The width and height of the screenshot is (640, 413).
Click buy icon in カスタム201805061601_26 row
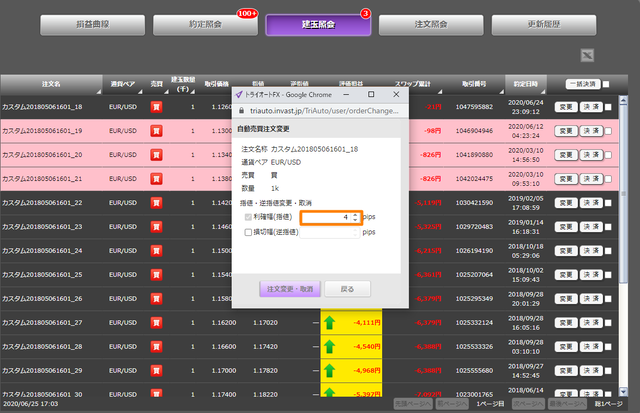[156, 299]
